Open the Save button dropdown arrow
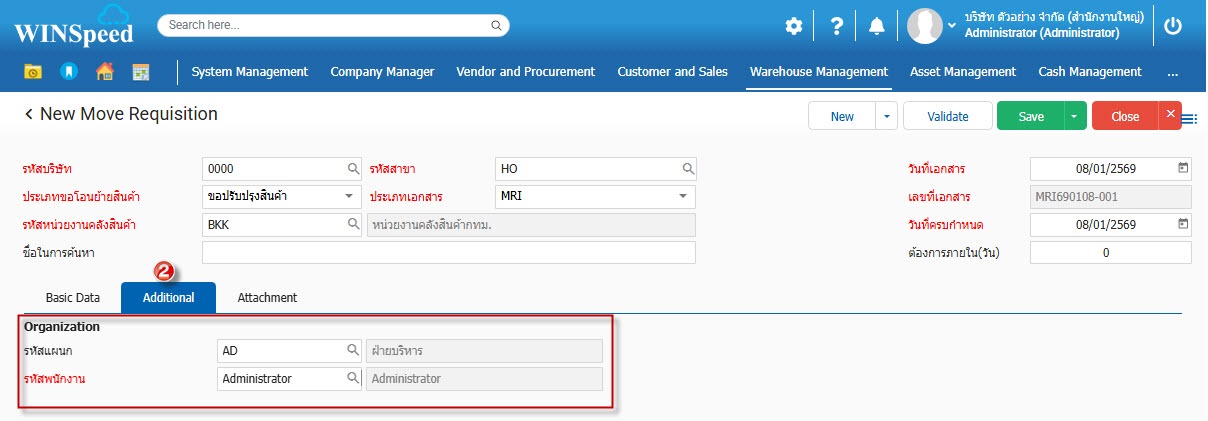 (x=1075, y=117)
